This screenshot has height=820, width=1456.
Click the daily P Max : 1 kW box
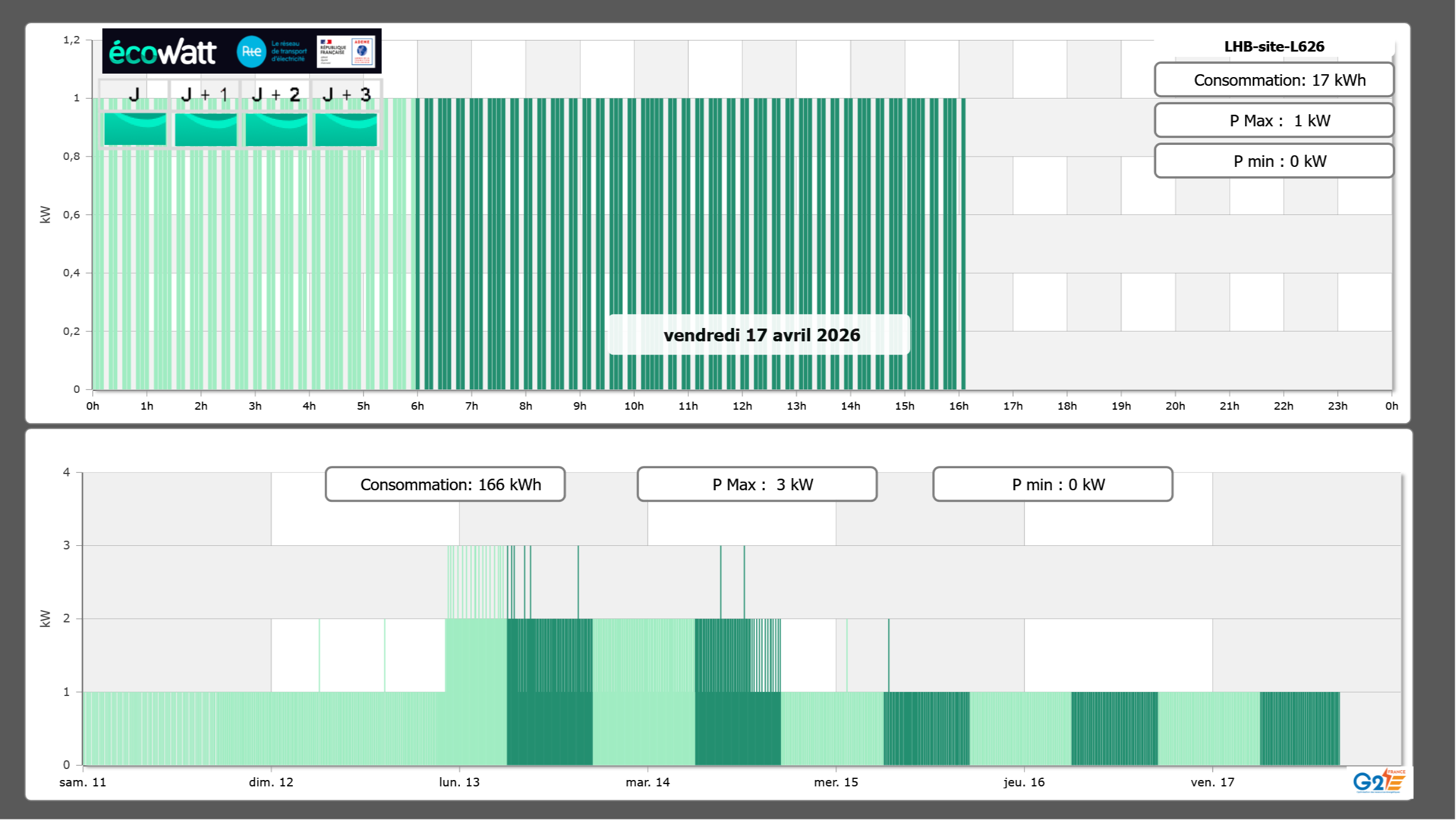tap(1273, 121)
